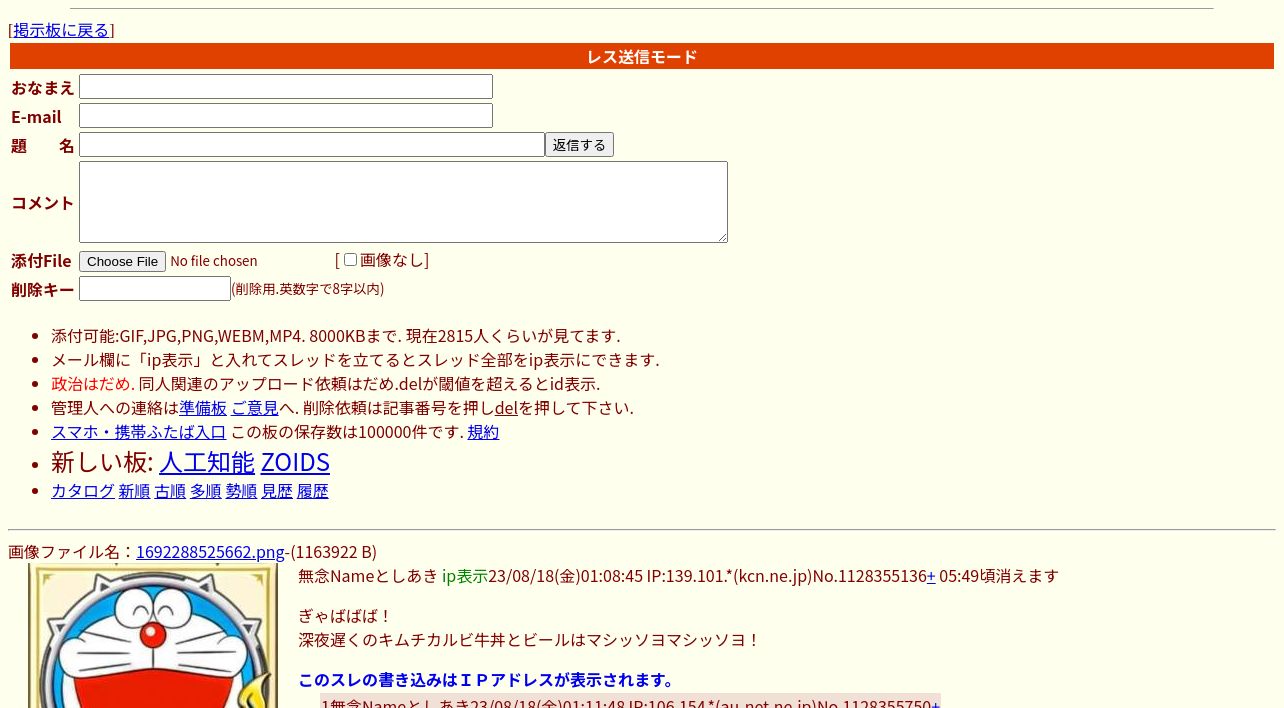Open image file 1692288525662.png link
The width and height of the screenshot is (1284, 708).
(210, 552)
